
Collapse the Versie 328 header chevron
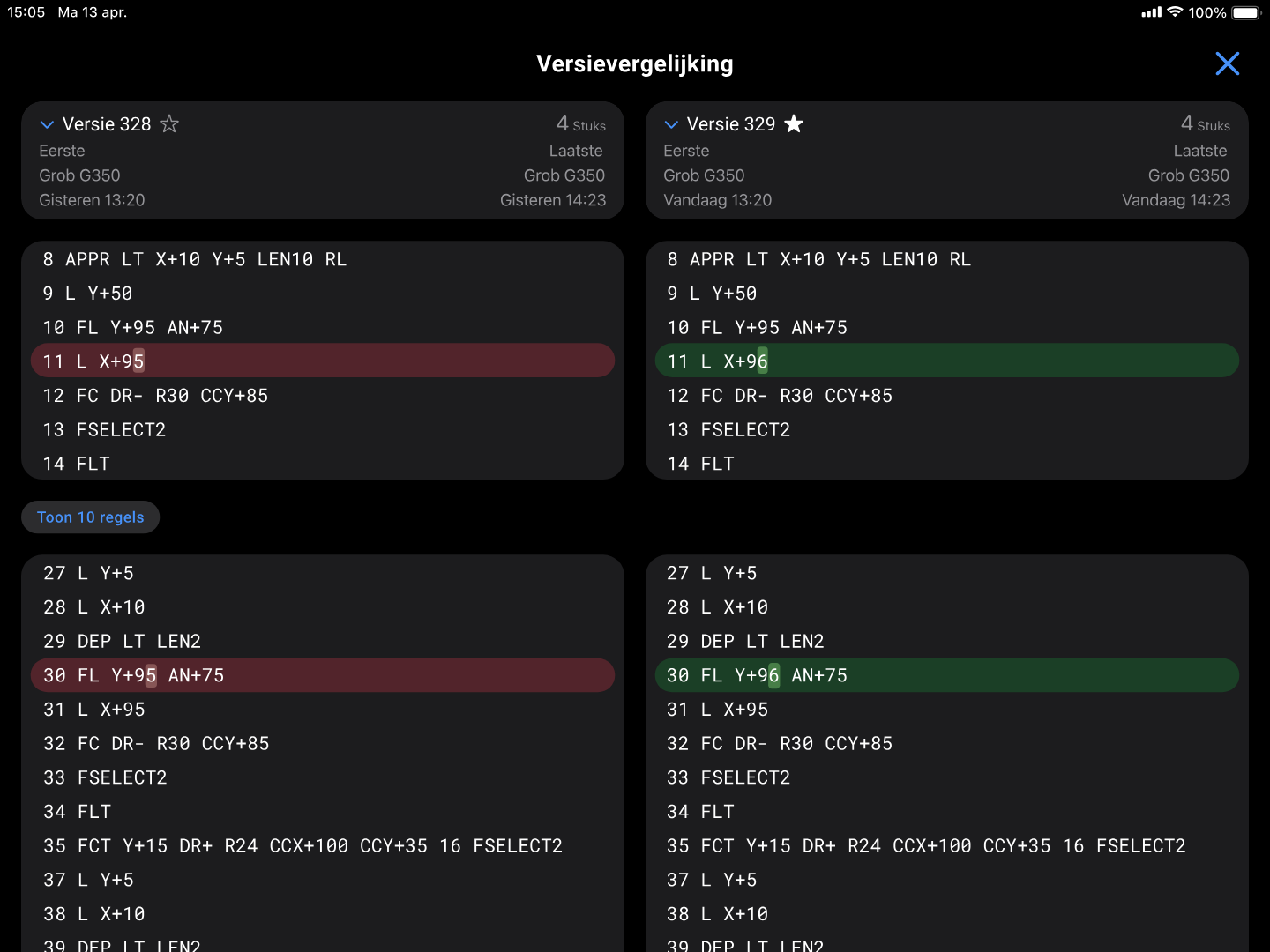point(48,125)
